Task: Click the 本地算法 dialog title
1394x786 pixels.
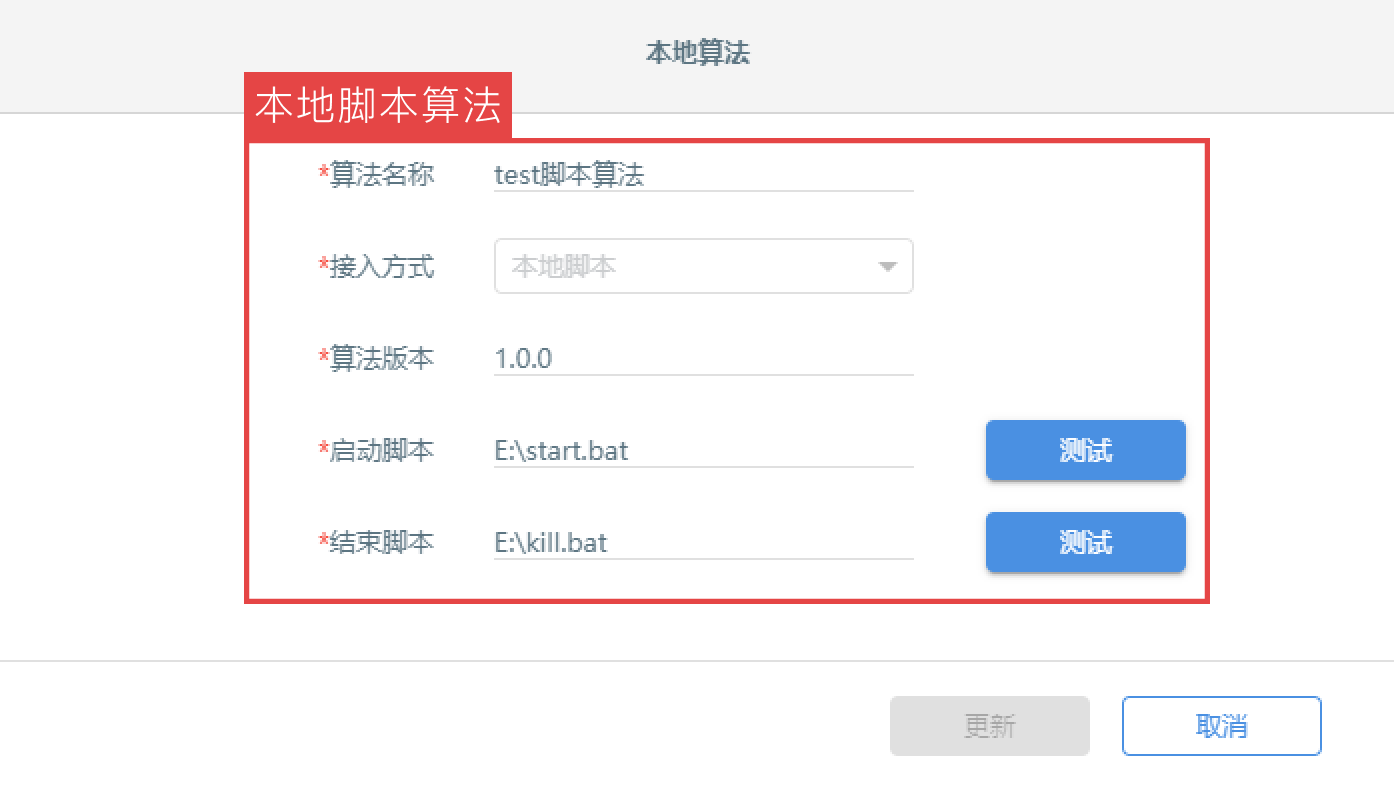Action: point(698,53)
